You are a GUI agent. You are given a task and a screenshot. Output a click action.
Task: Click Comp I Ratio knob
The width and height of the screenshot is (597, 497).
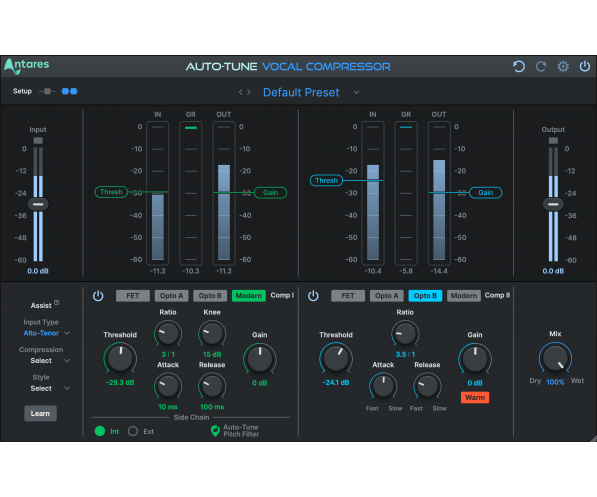[x=168, y=334]
